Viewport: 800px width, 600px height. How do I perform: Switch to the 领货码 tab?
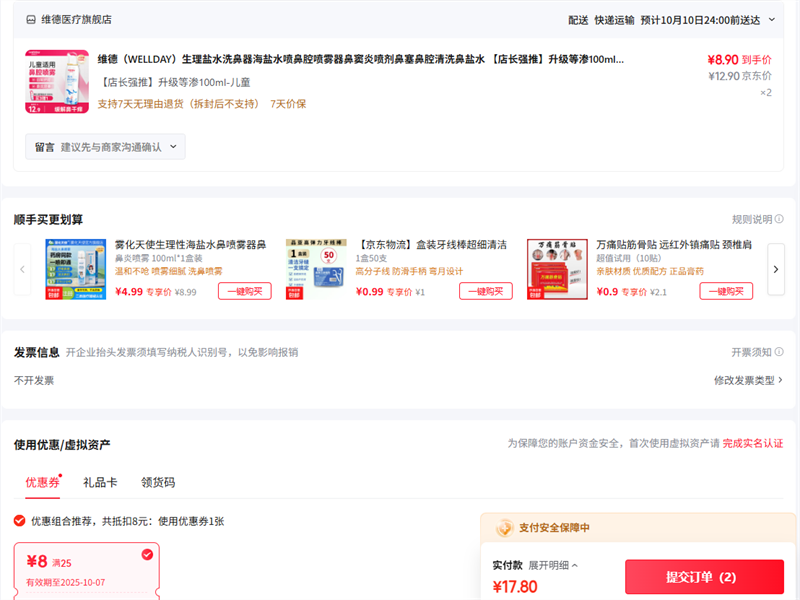point(158,482)
